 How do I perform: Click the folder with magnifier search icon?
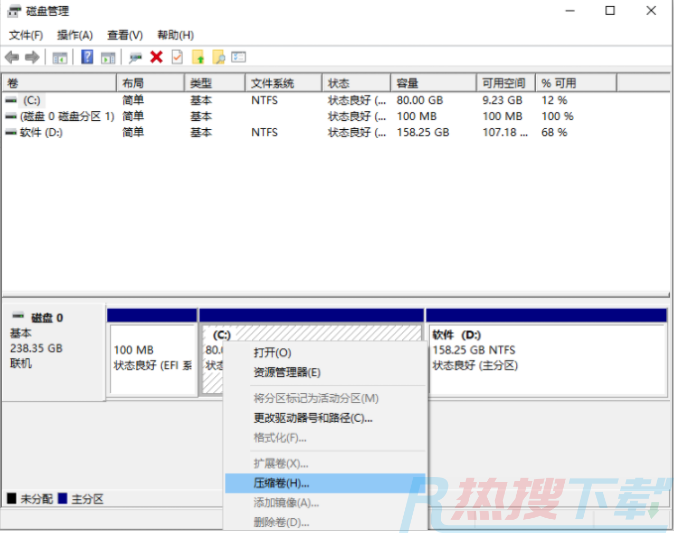click(218, 57)
